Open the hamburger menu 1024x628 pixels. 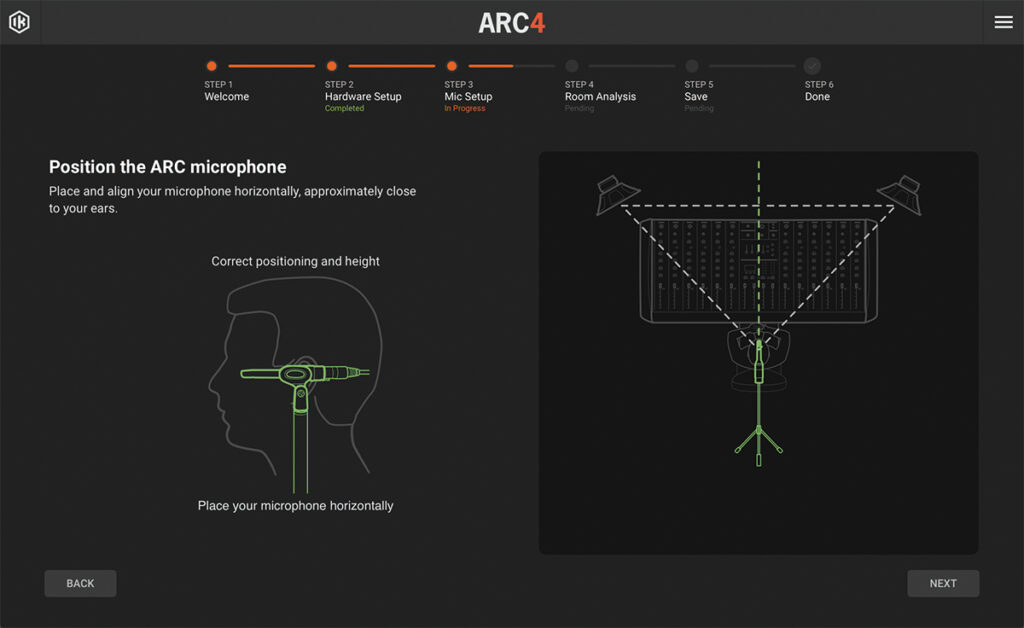click(x=1004, y=22)
